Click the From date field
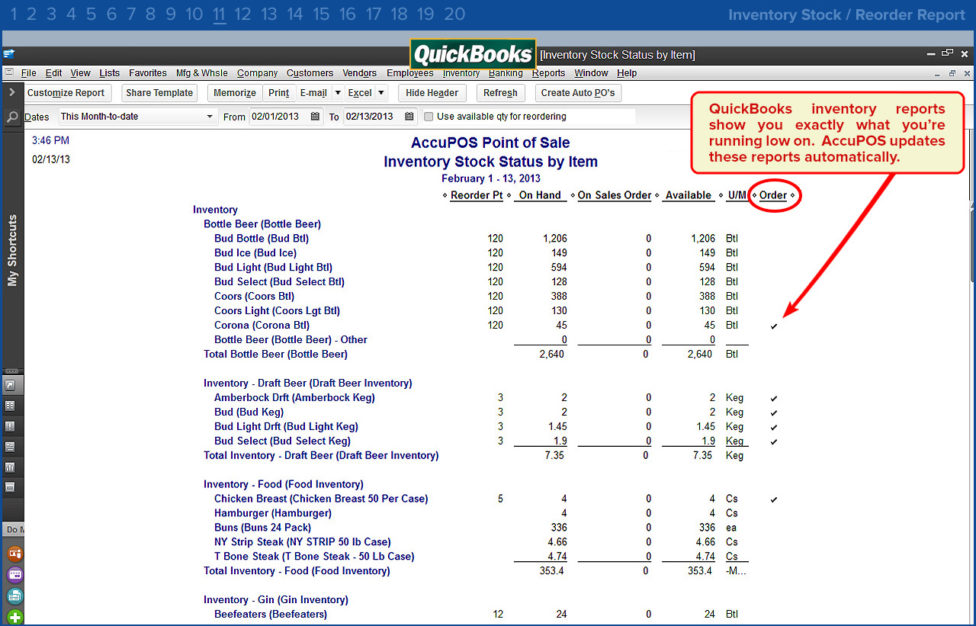 pyautogui.click(x=279, y=116)
